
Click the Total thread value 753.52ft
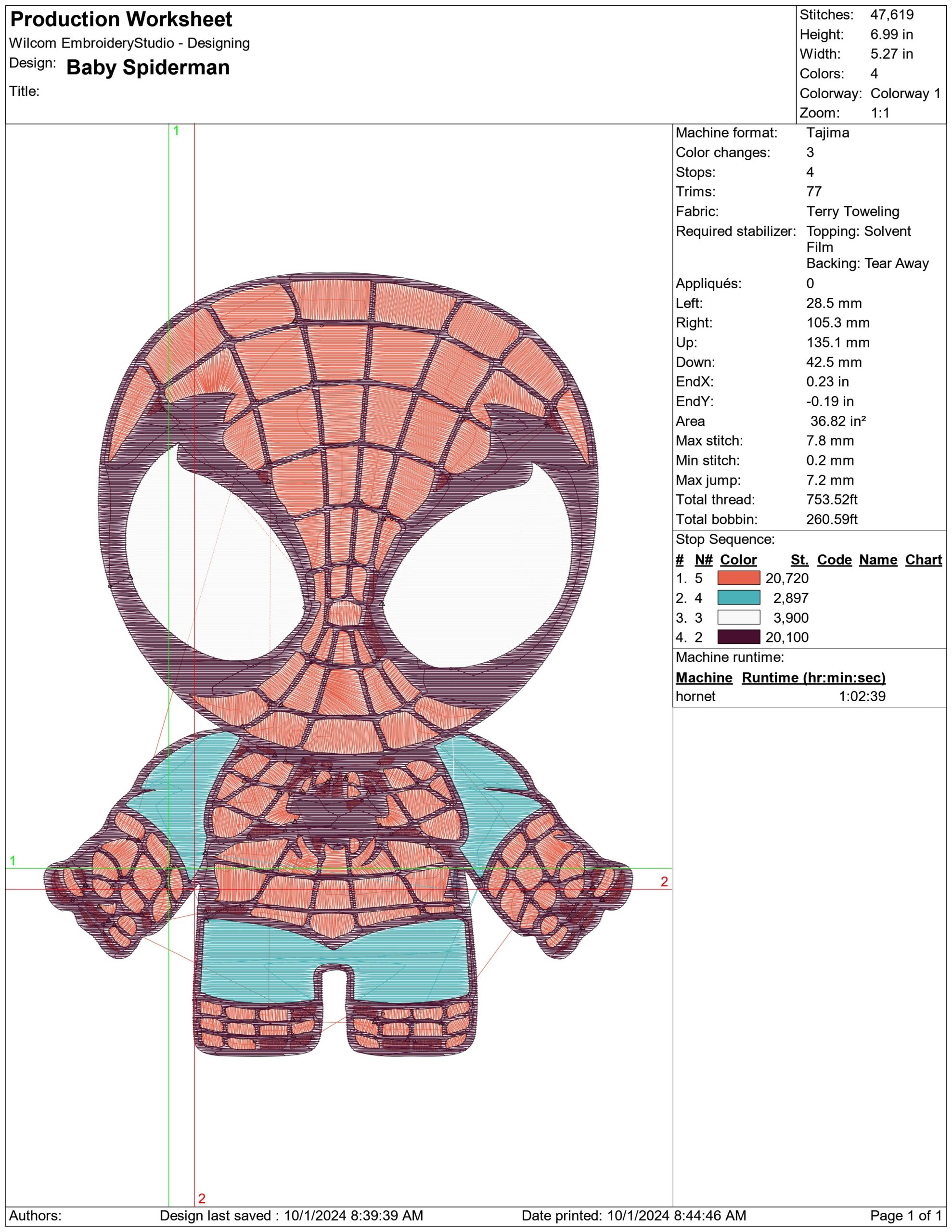coord(833,500)
